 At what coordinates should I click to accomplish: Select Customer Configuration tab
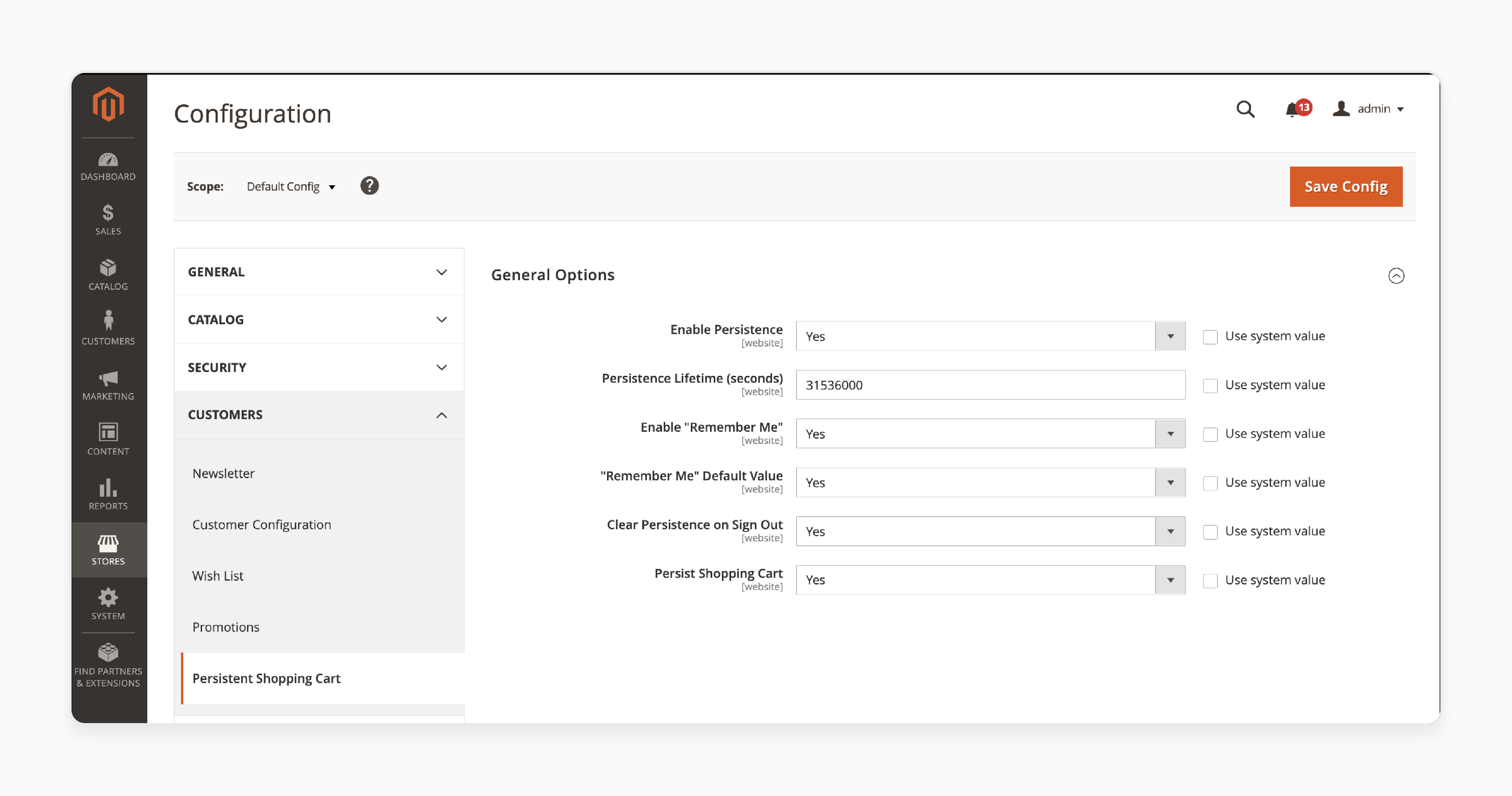tap(262, 524)
